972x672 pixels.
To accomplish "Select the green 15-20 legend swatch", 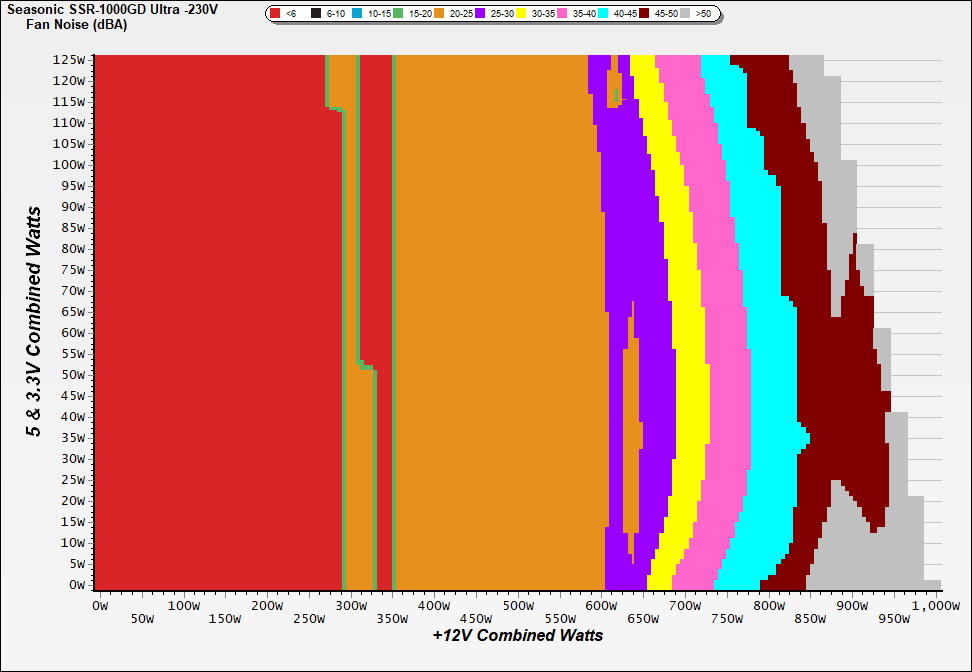I will tap(399, 14).
